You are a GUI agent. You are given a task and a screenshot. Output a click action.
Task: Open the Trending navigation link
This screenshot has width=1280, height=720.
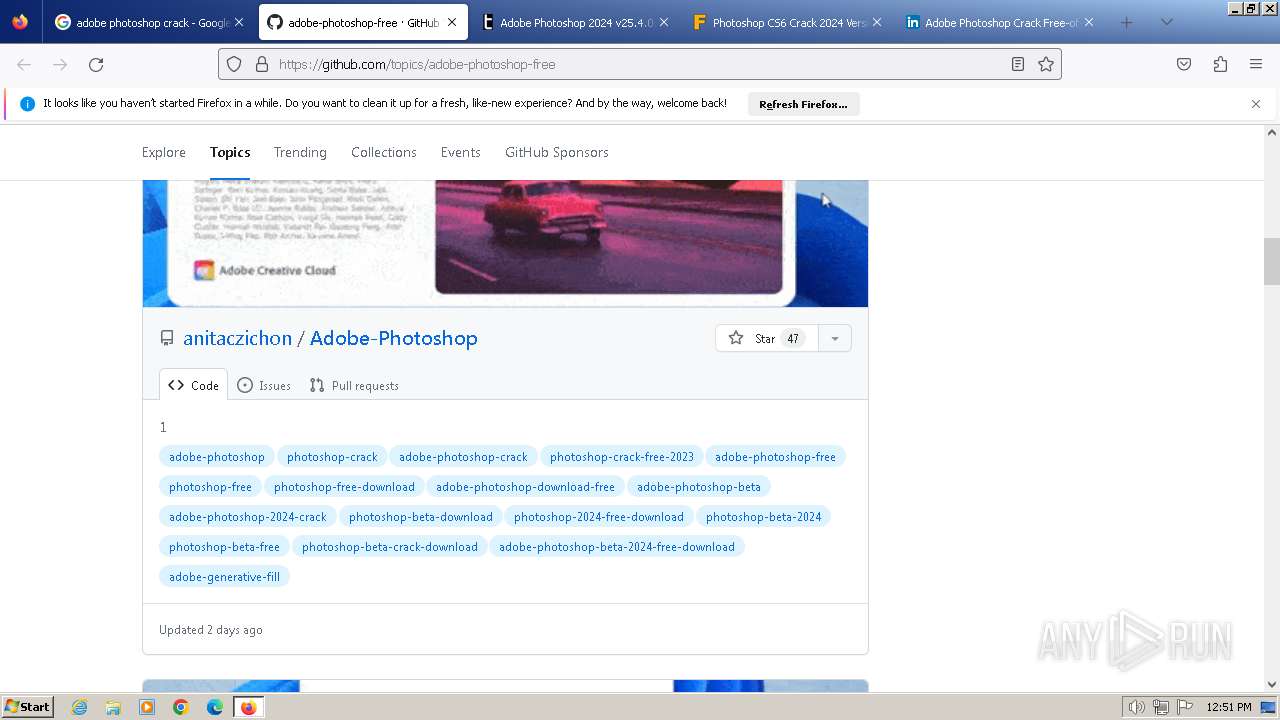pos(300,152)
